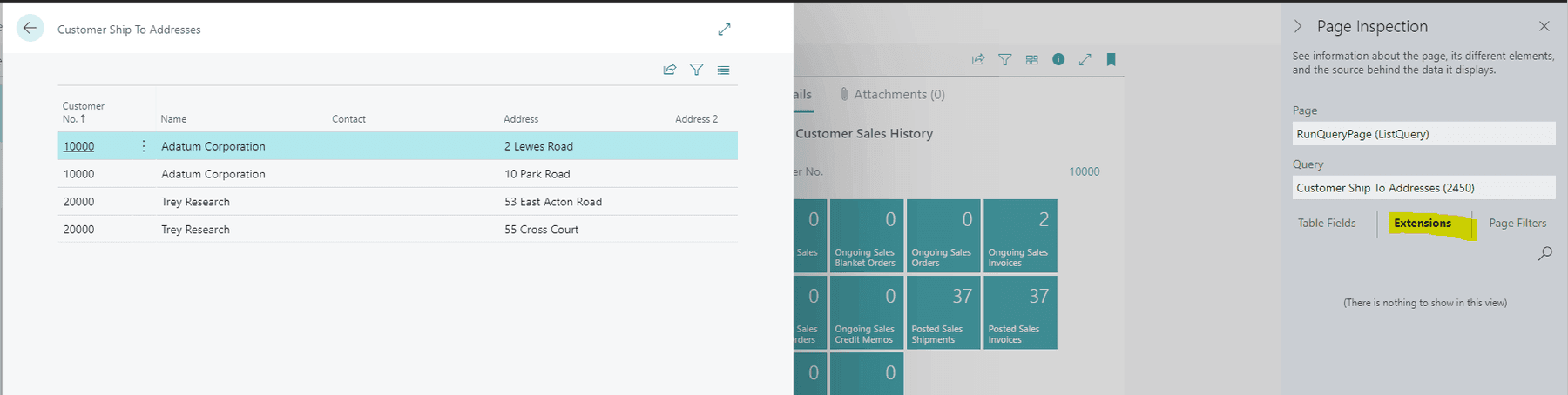This screenshot has height=395, width=1568.
Task: Click the share icon in background customer page
Action: click(978, 60)
